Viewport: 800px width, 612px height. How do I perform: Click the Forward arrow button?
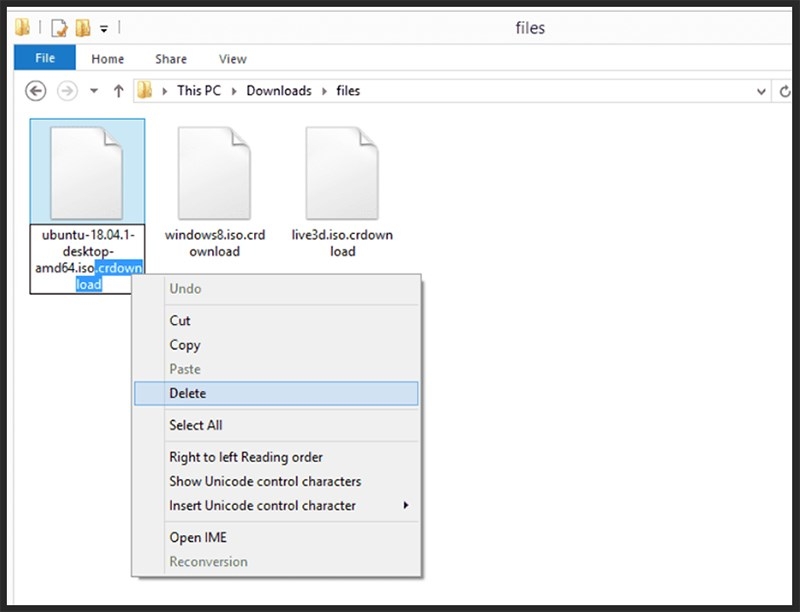(67, 91)
